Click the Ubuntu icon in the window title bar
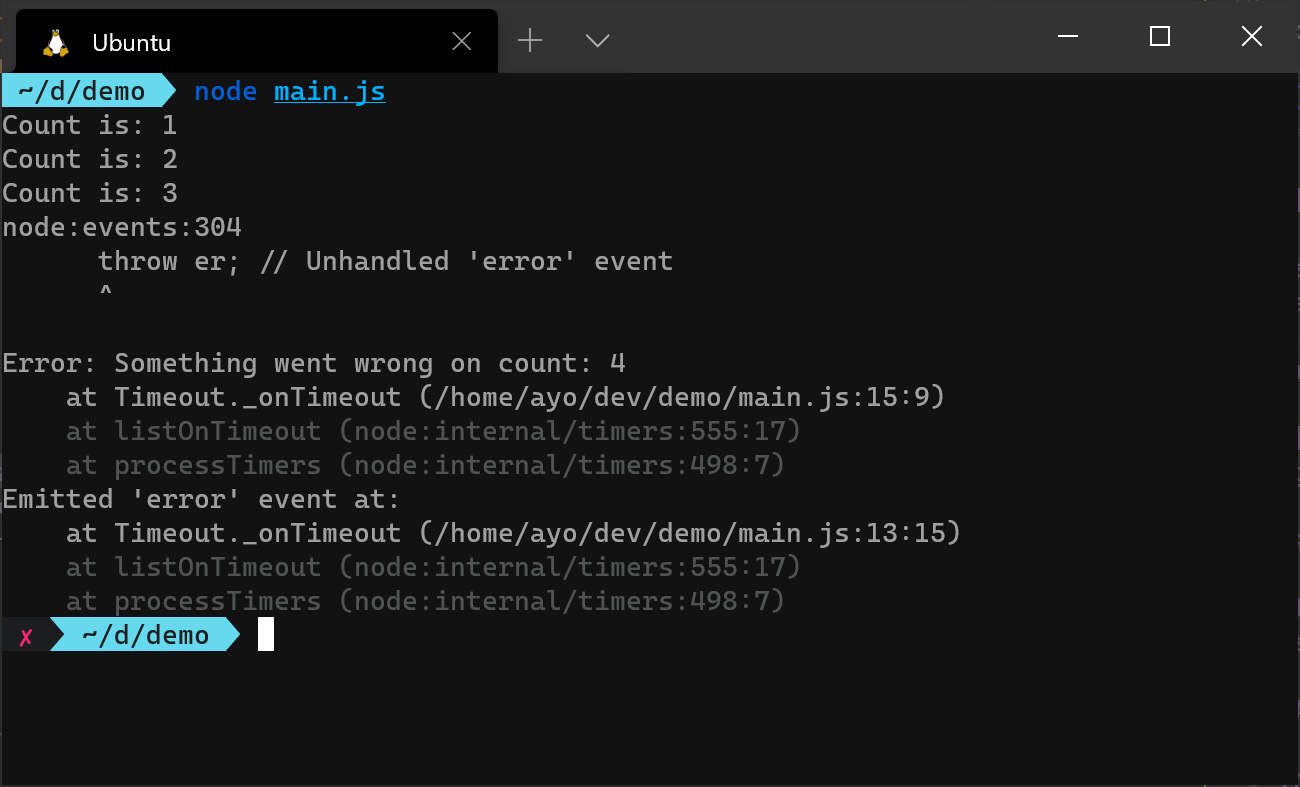The width and height of the screenshot is (1300, 787). 55,41
